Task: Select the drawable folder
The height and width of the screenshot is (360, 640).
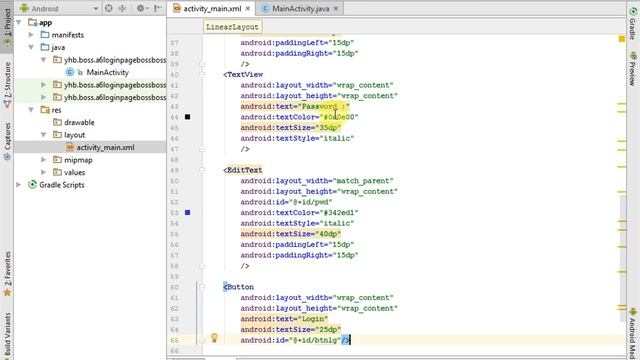Action: [x=79, y=122]
